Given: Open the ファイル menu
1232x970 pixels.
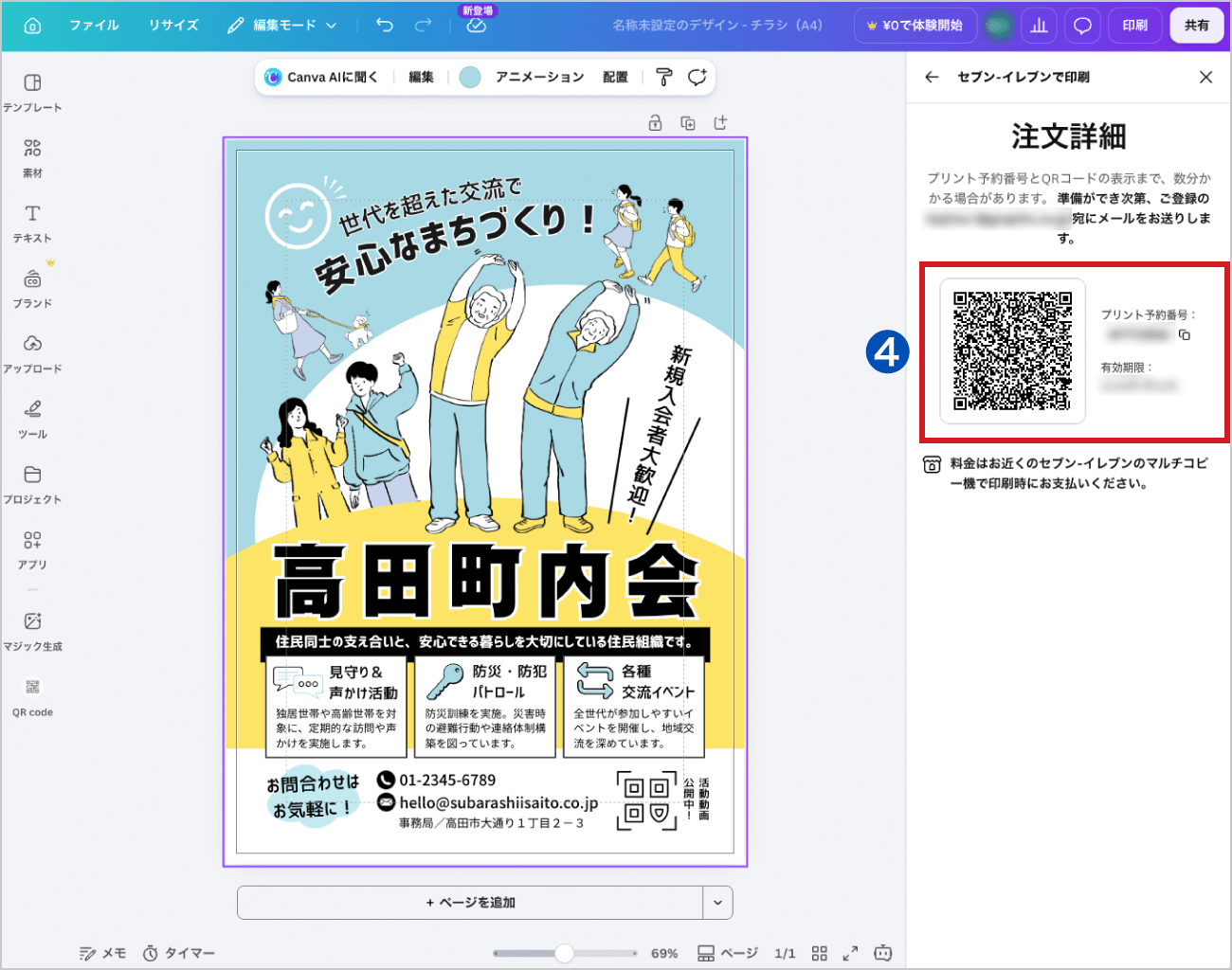Looking at the screenshot, I should [x=94, y=26].
